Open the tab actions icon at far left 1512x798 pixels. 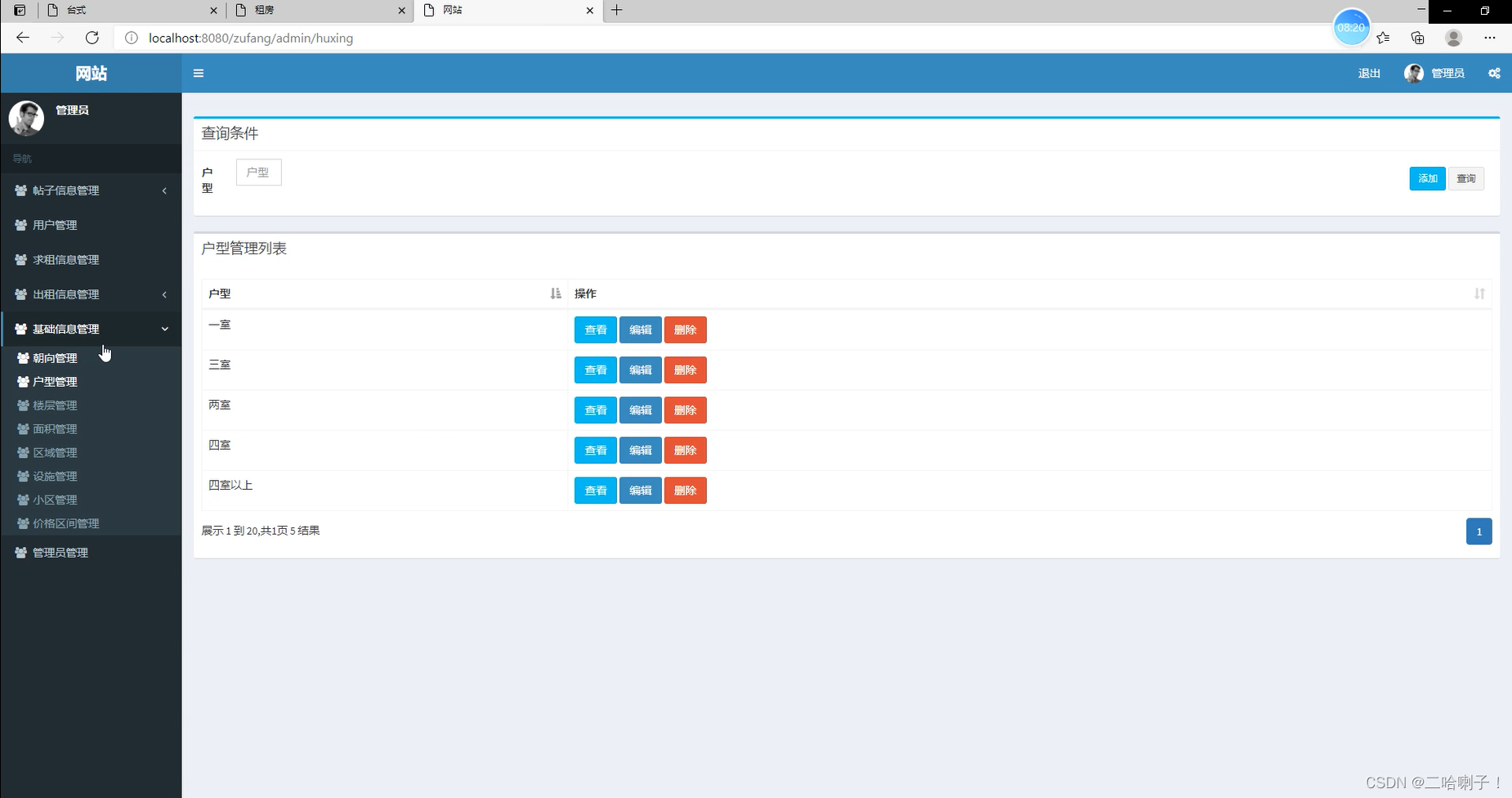pyautogui.click(x=20, y=10)
